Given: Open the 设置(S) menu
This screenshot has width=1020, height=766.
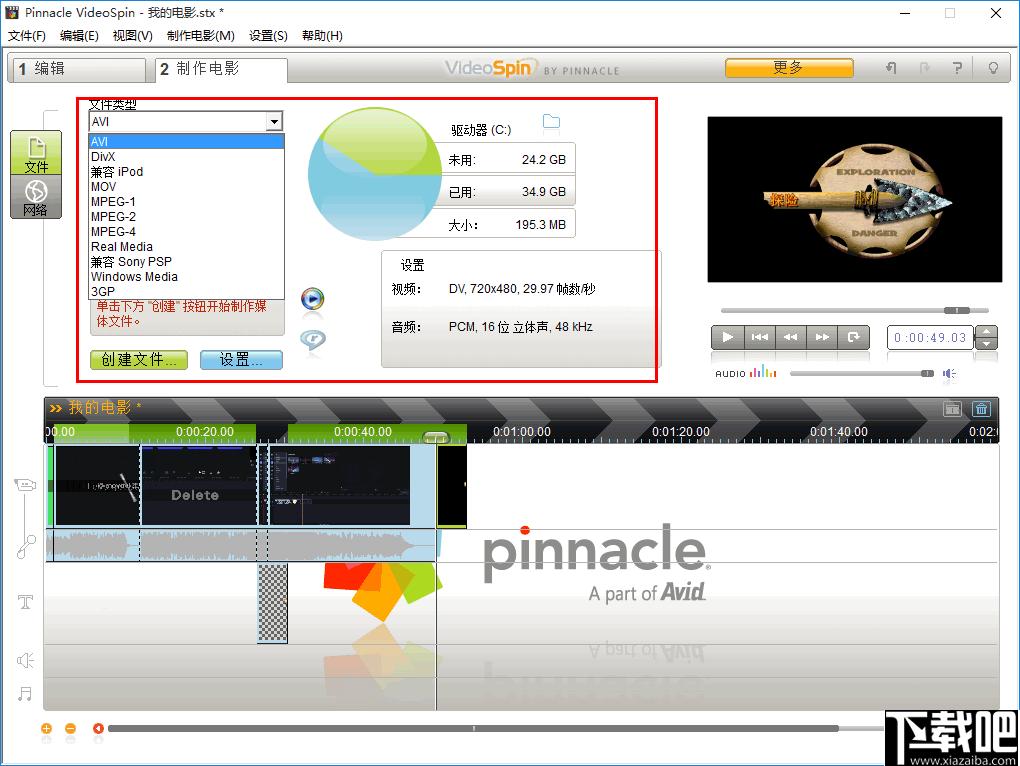Looking at the screenshot, I should pyautogui.click(x=268, y=36).
